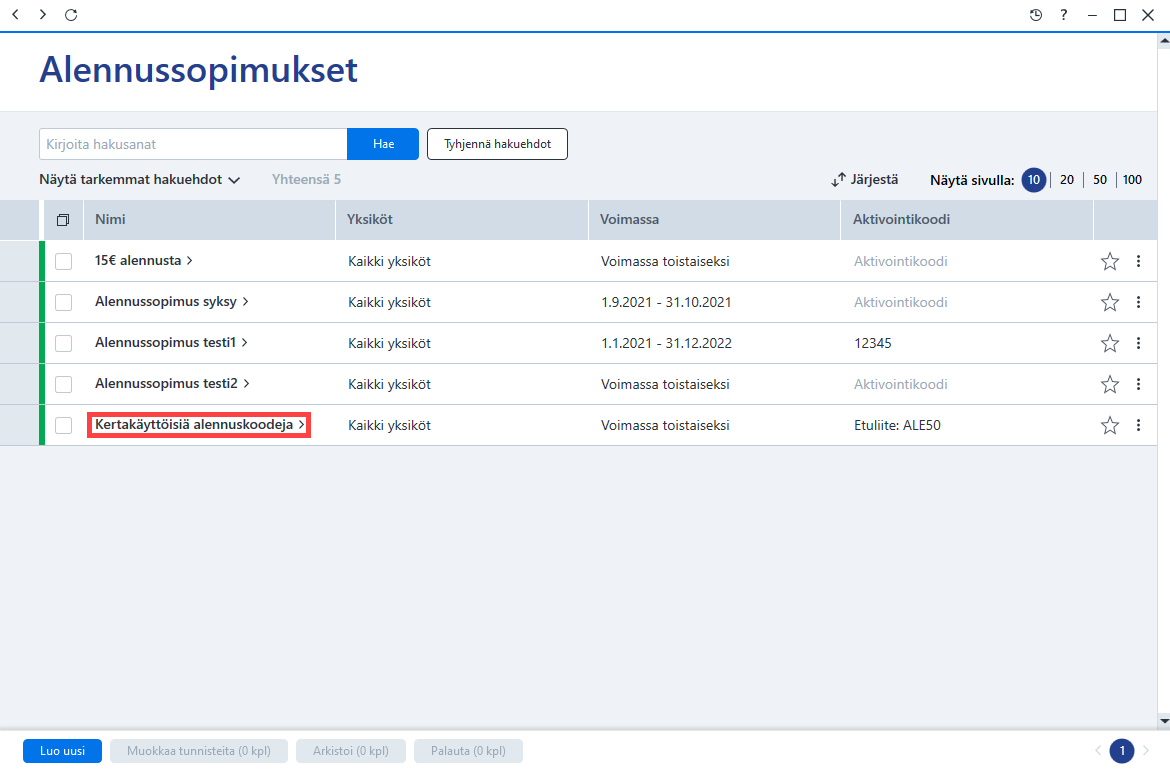Go back with the left arrow
Screen dimensions: 1170x769
(16, 15)
